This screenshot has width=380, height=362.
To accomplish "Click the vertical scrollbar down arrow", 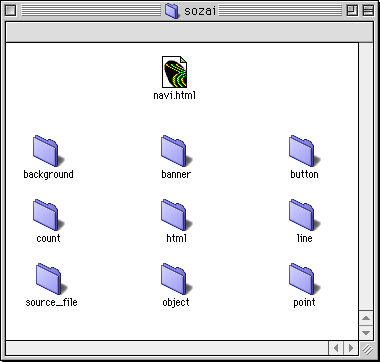I will pyautogui.click(x=366, y=333).
